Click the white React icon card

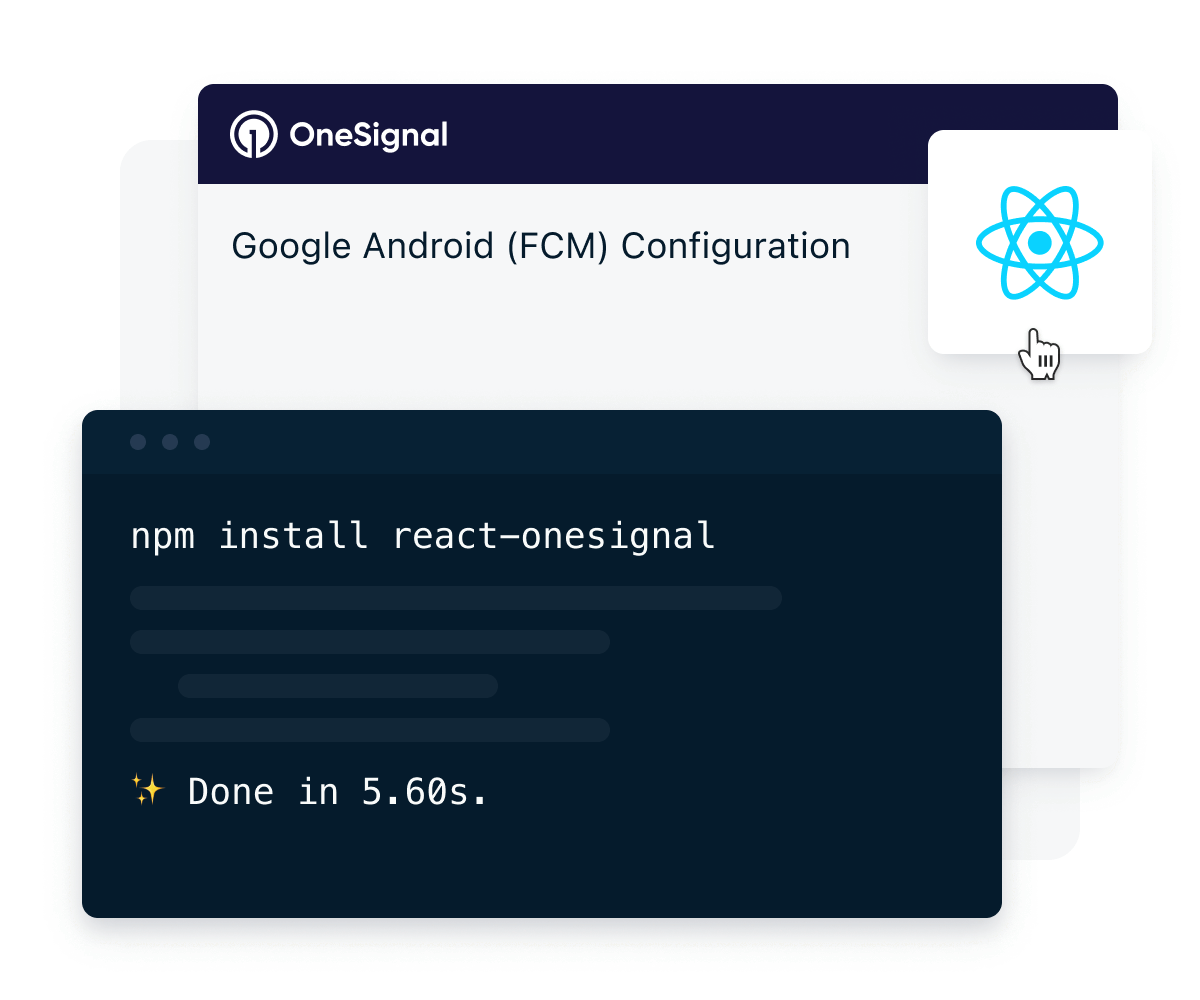[x=1040, y=240]
